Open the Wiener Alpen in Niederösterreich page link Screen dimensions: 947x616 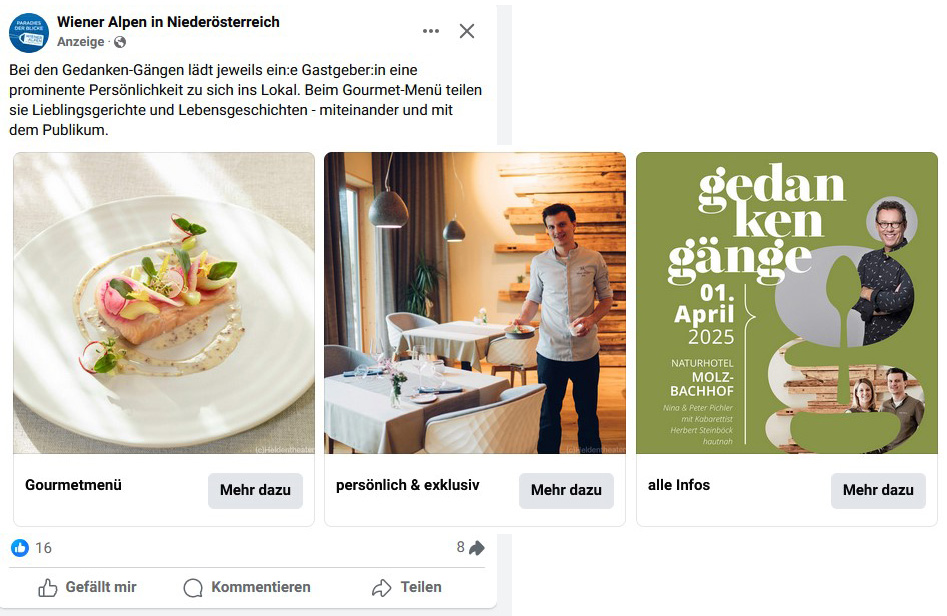click(168, 22)
